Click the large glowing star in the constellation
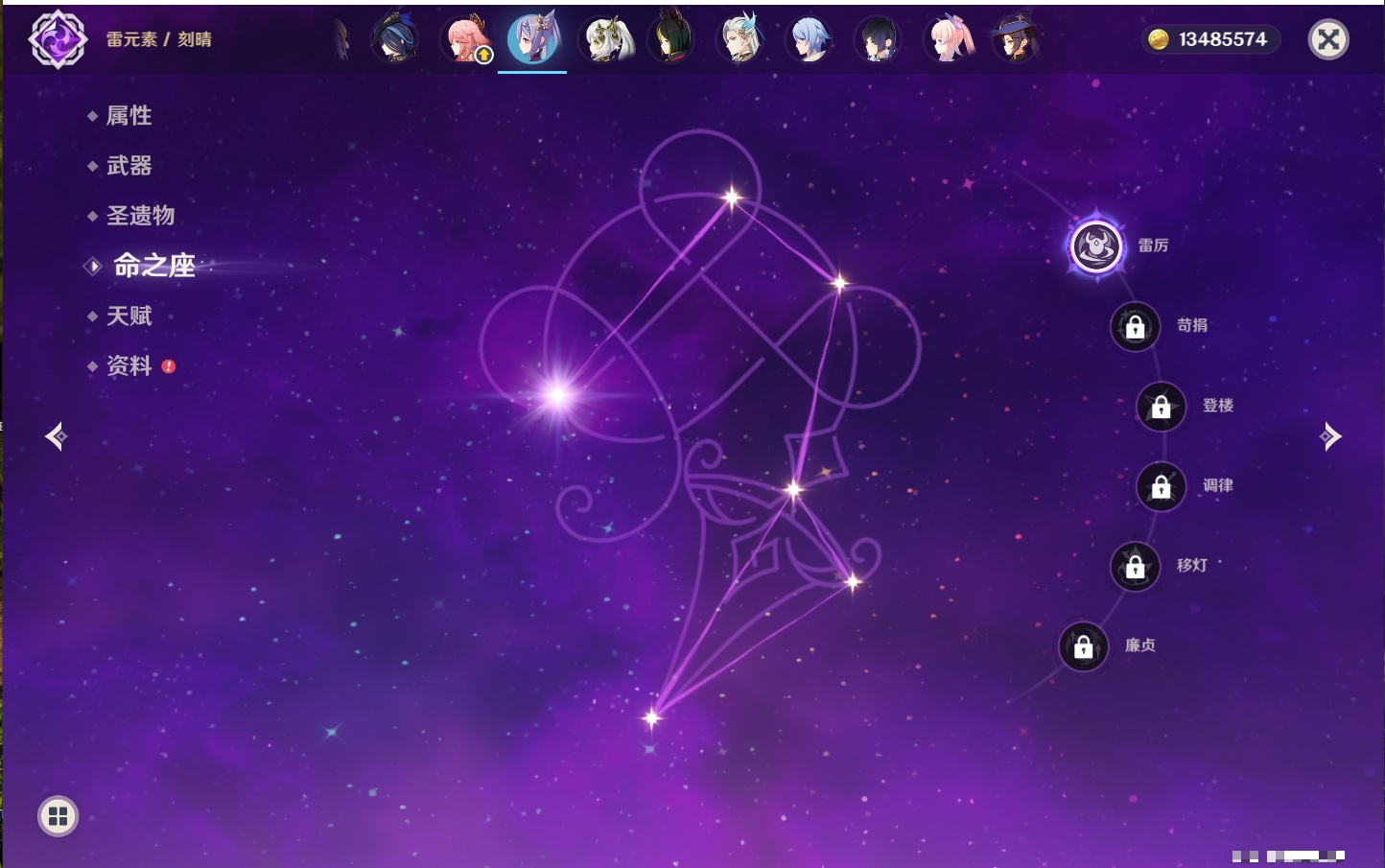 (x=557, y=394)
